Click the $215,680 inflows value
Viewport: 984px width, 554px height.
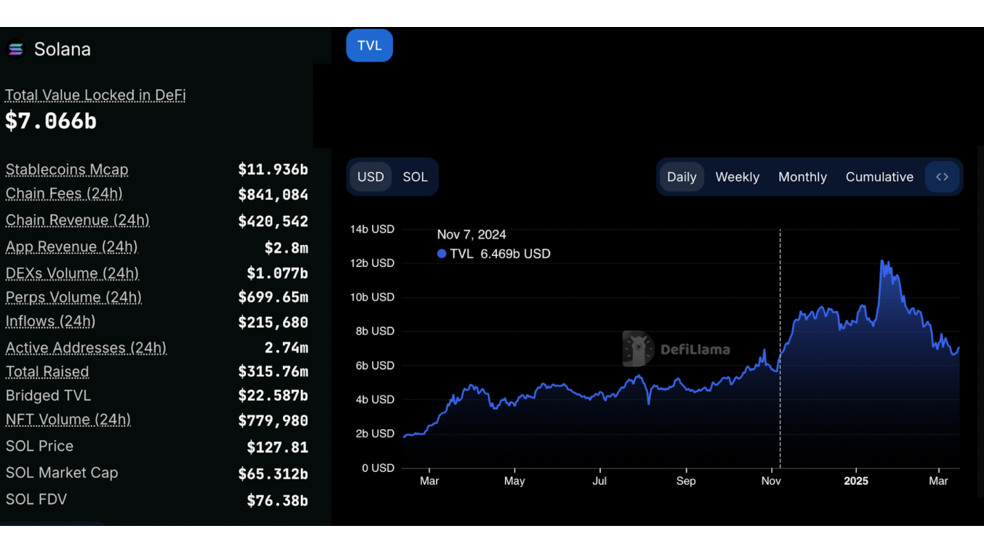(273, 322)
